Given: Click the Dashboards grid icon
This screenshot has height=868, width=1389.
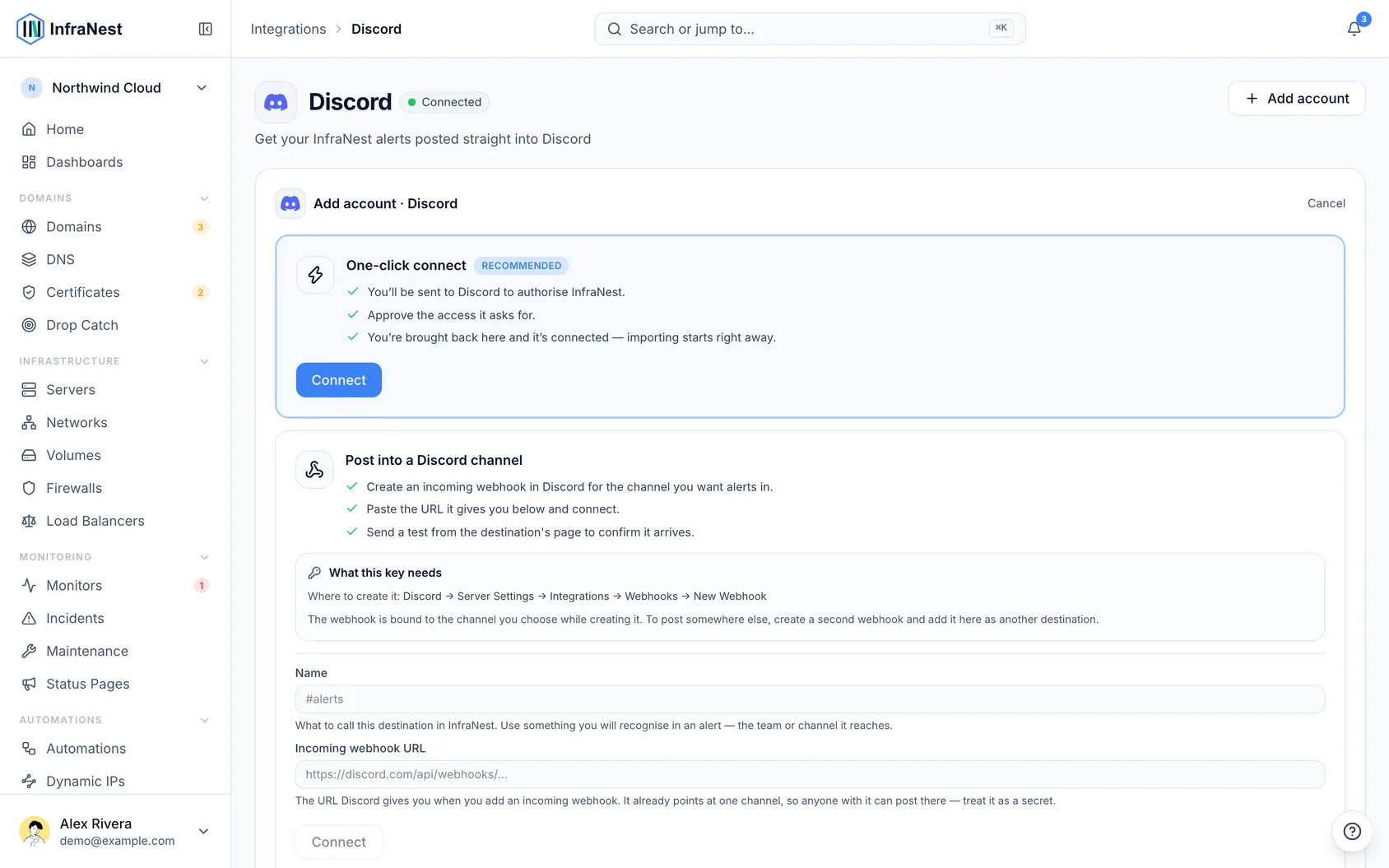Looking at the screenshot, I should 29,162.
